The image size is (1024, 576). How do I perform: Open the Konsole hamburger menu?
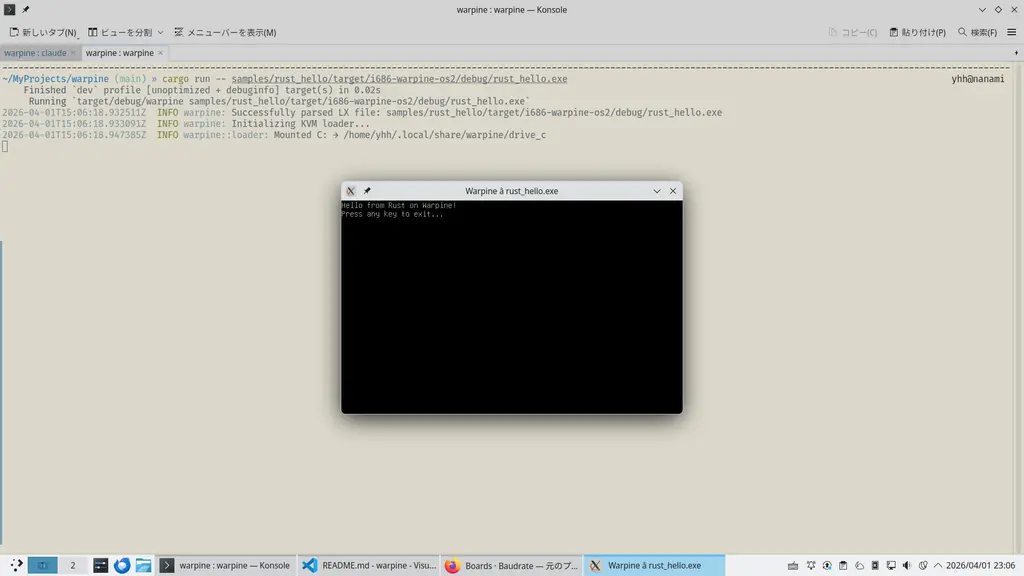(x=1011, y=32)
